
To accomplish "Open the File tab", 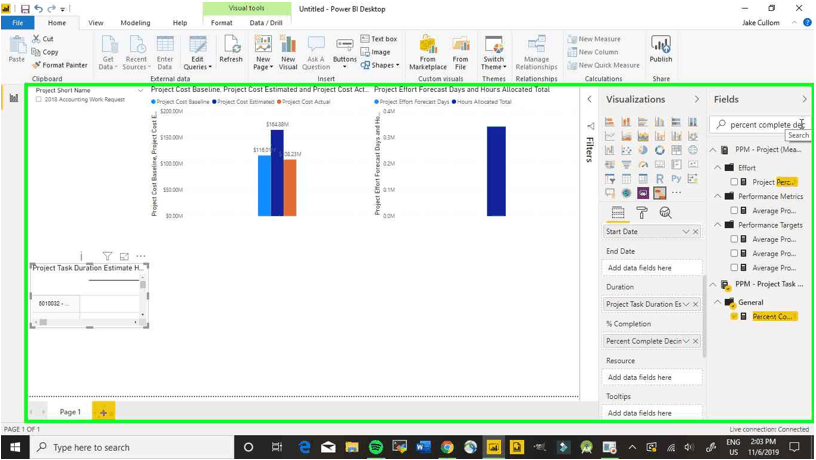I will click(x=18, y=23).
